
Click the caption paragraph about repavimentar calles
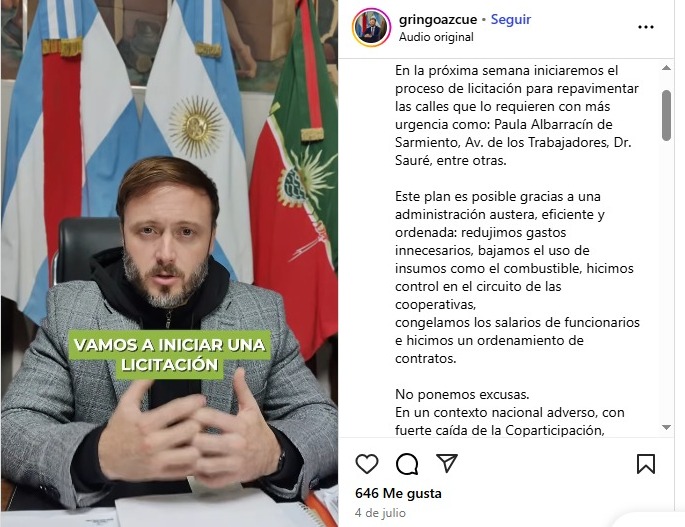click(x=517, y=115)
